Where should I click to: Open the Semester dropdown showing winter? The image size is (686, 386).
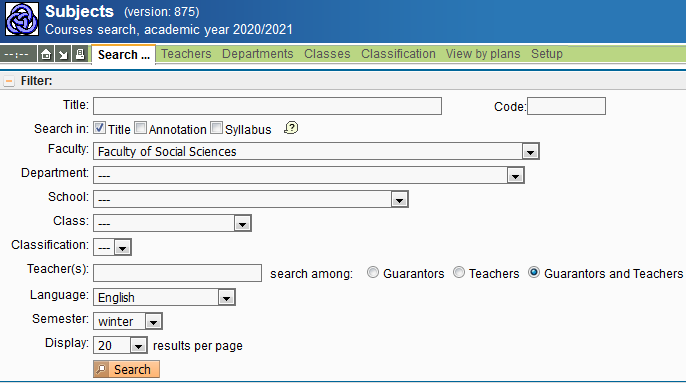click(128, 321)
